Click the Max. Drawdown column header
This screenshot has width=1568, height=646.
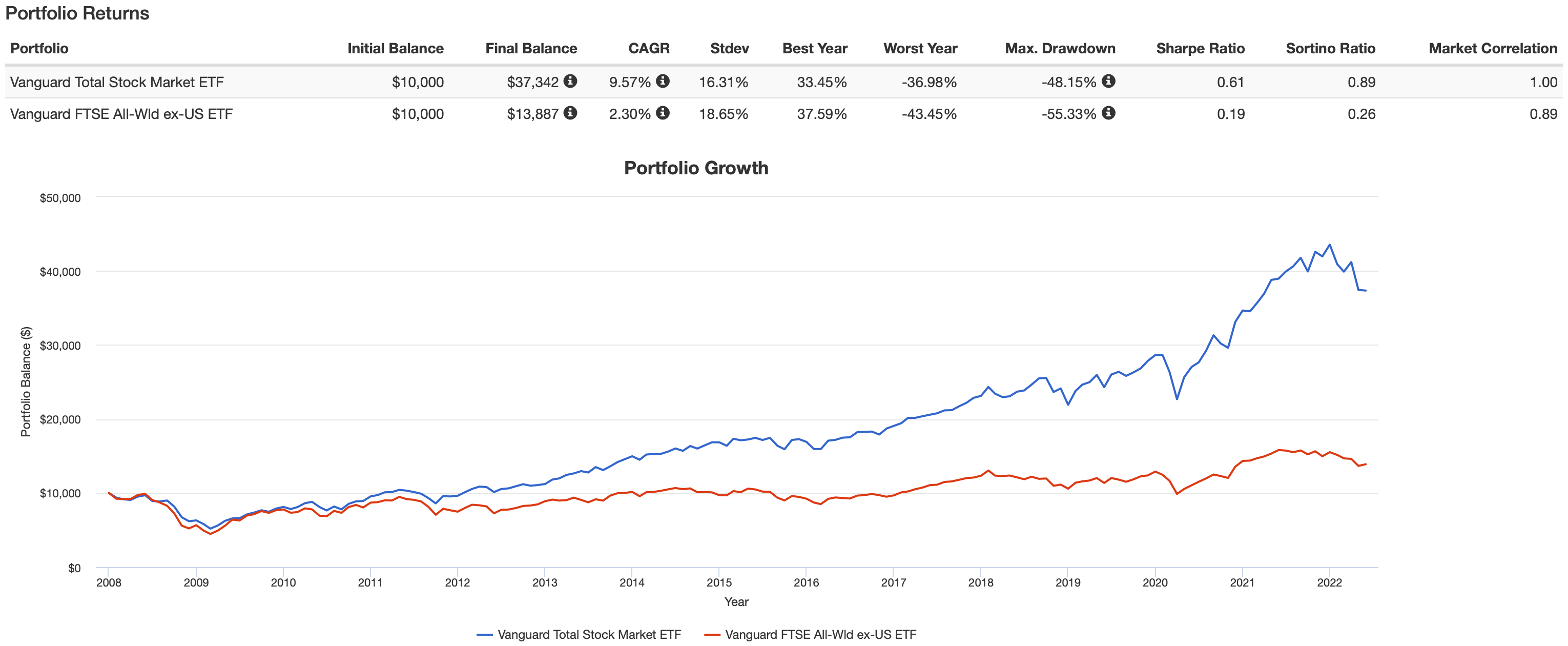tap(1060, 49)
